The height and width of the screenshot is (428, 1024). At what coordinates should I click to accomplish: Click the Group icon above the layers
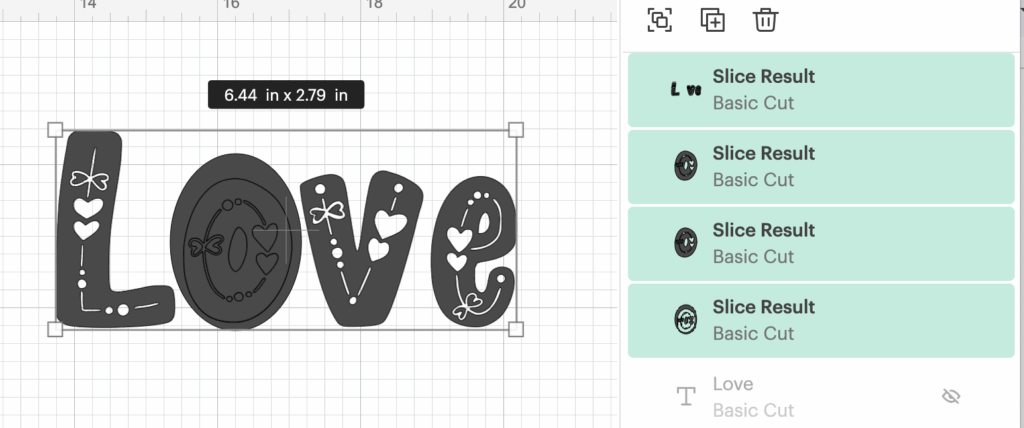pyautogui.click(x=660, y=20)
